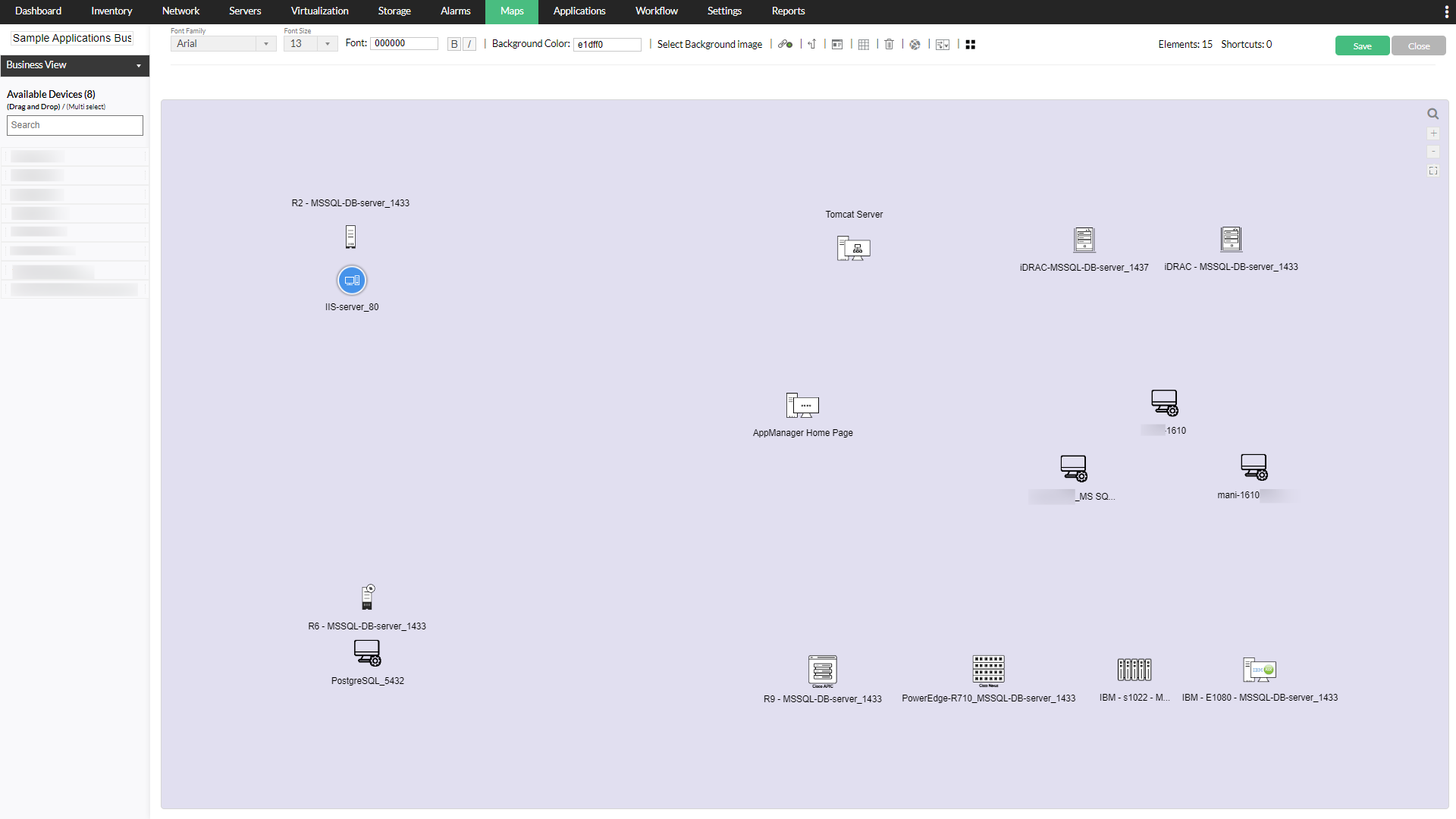The height and width of the screenshot is (819, 1456).
Task: Open the Font Family dropdown
Action: [x=223, y=44]
